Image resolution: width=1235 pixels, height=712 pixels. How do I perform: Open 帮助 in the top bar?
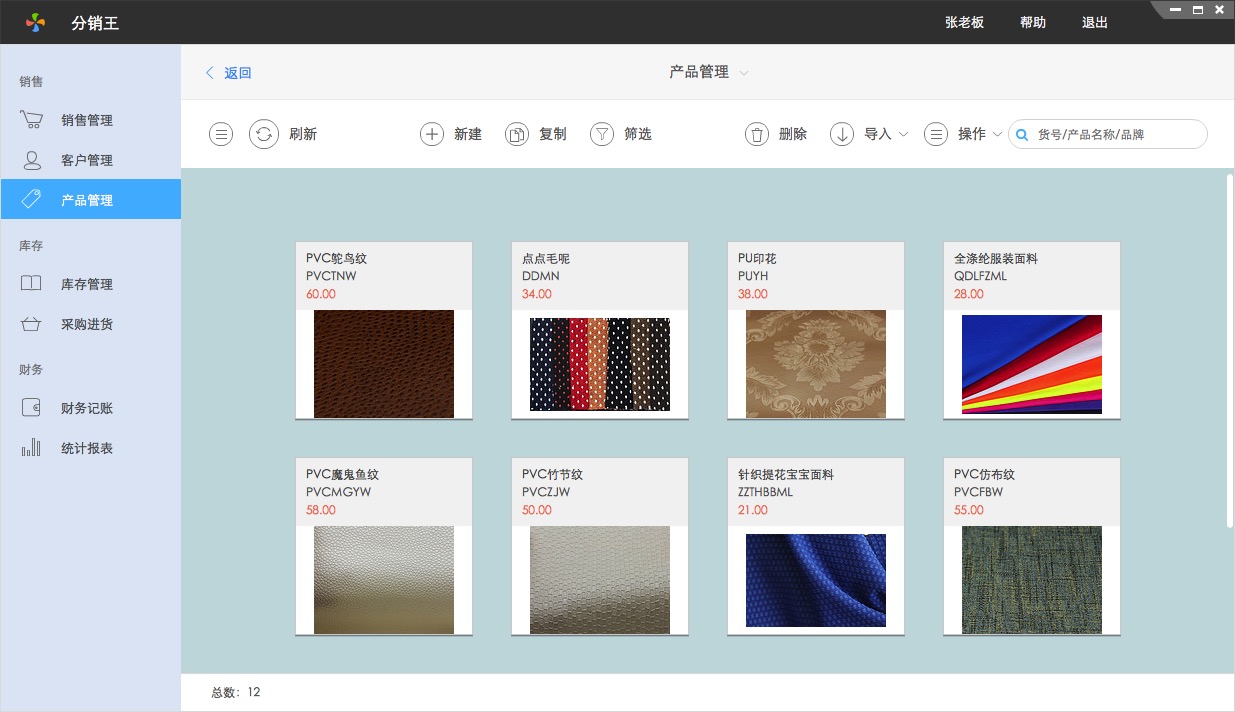tap(1033, 22)
